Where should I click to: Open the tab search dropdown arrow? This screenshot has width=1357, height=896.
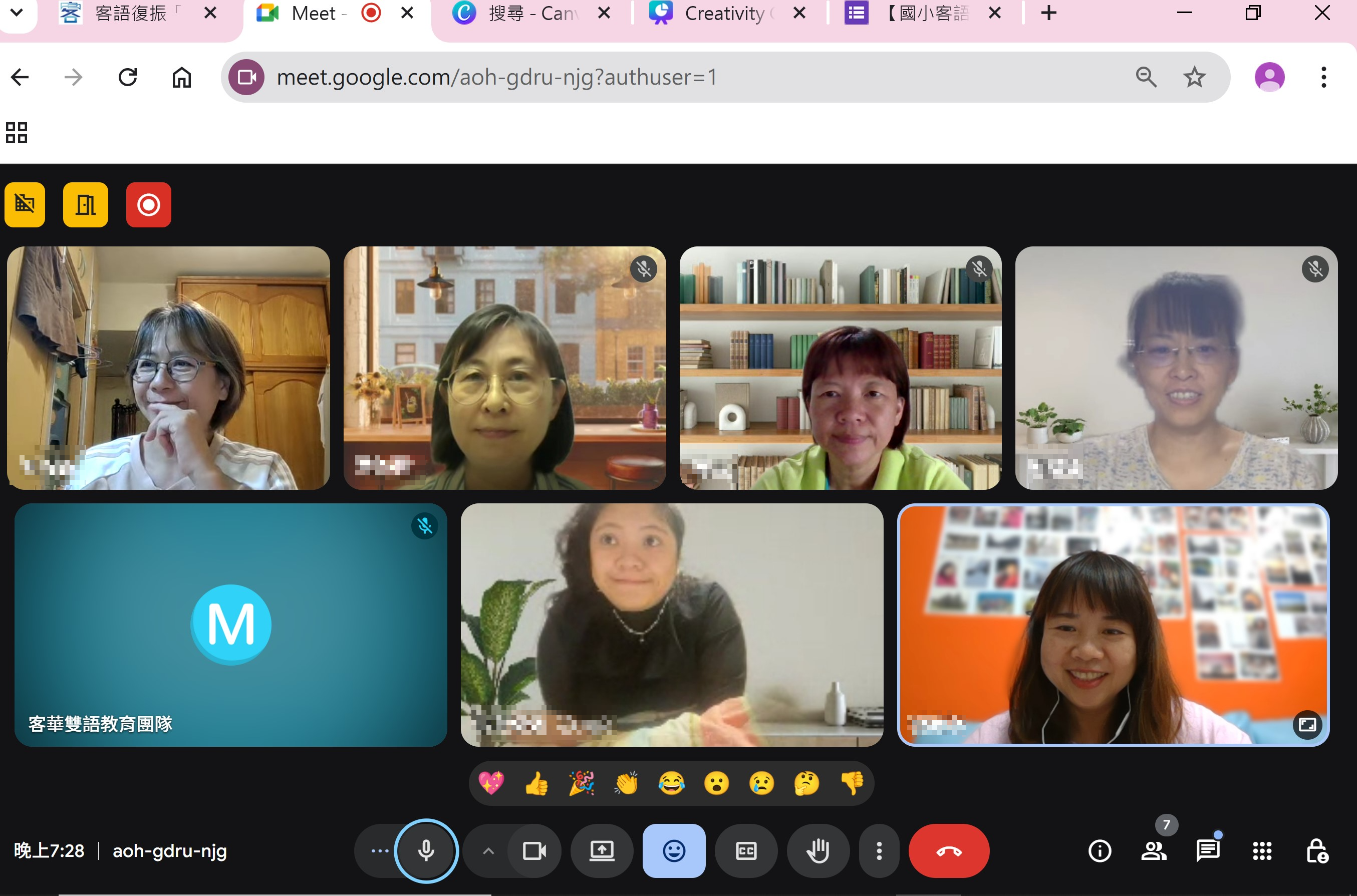[x=17, y=13]
